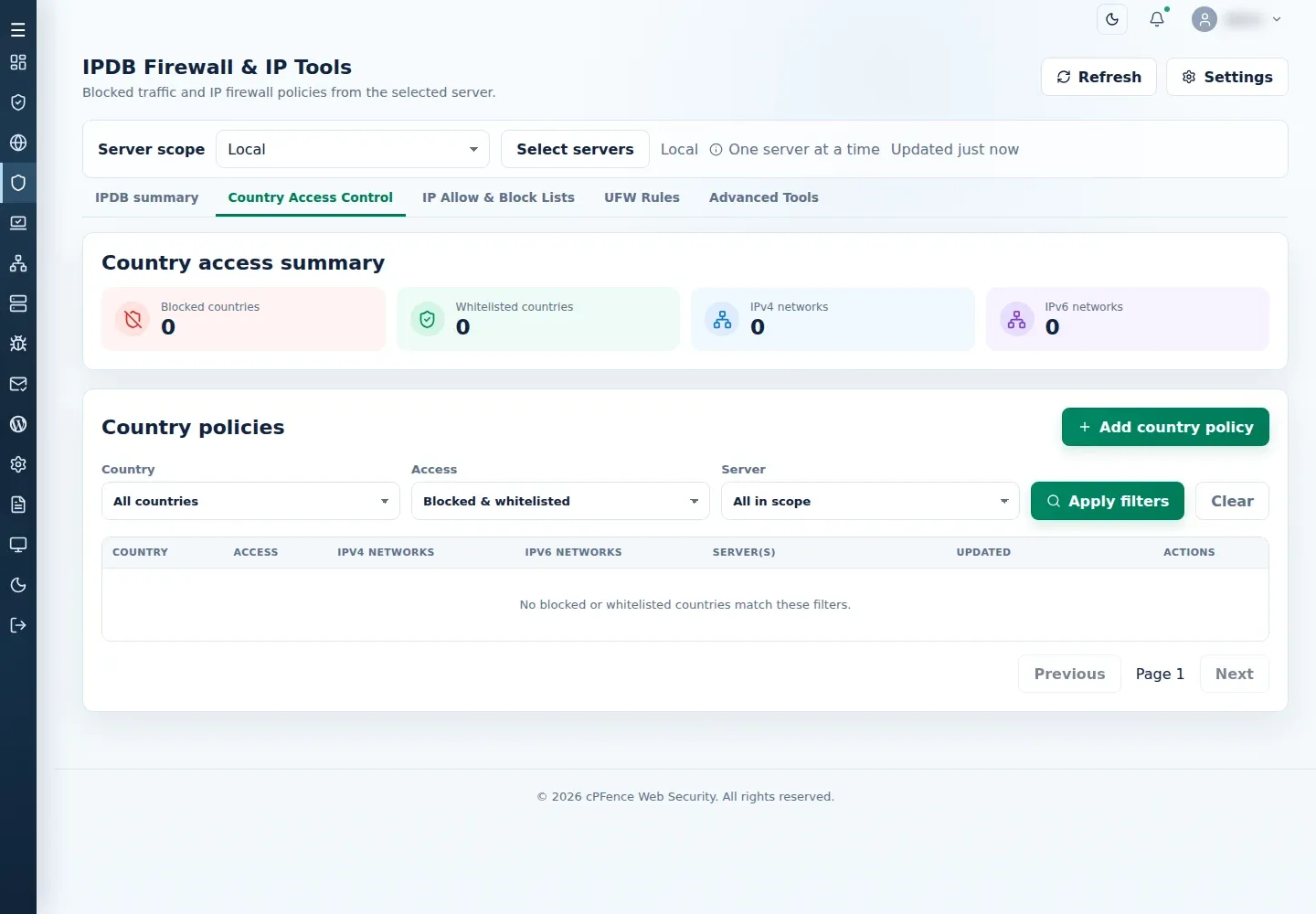Go to the Previous page
Viewport: 1316px width, 914px height.
click(x=1069, y=674)
